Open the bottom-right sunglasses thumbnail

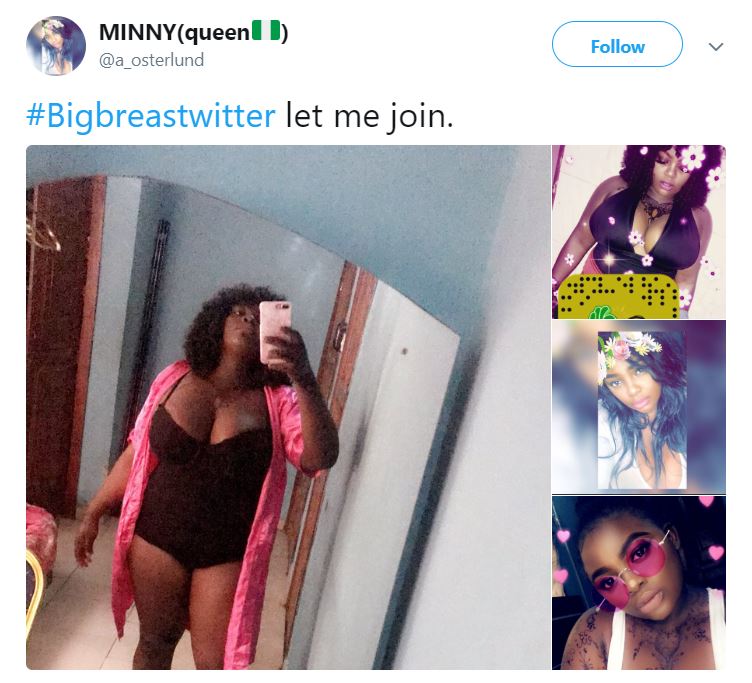click(639, 582)
